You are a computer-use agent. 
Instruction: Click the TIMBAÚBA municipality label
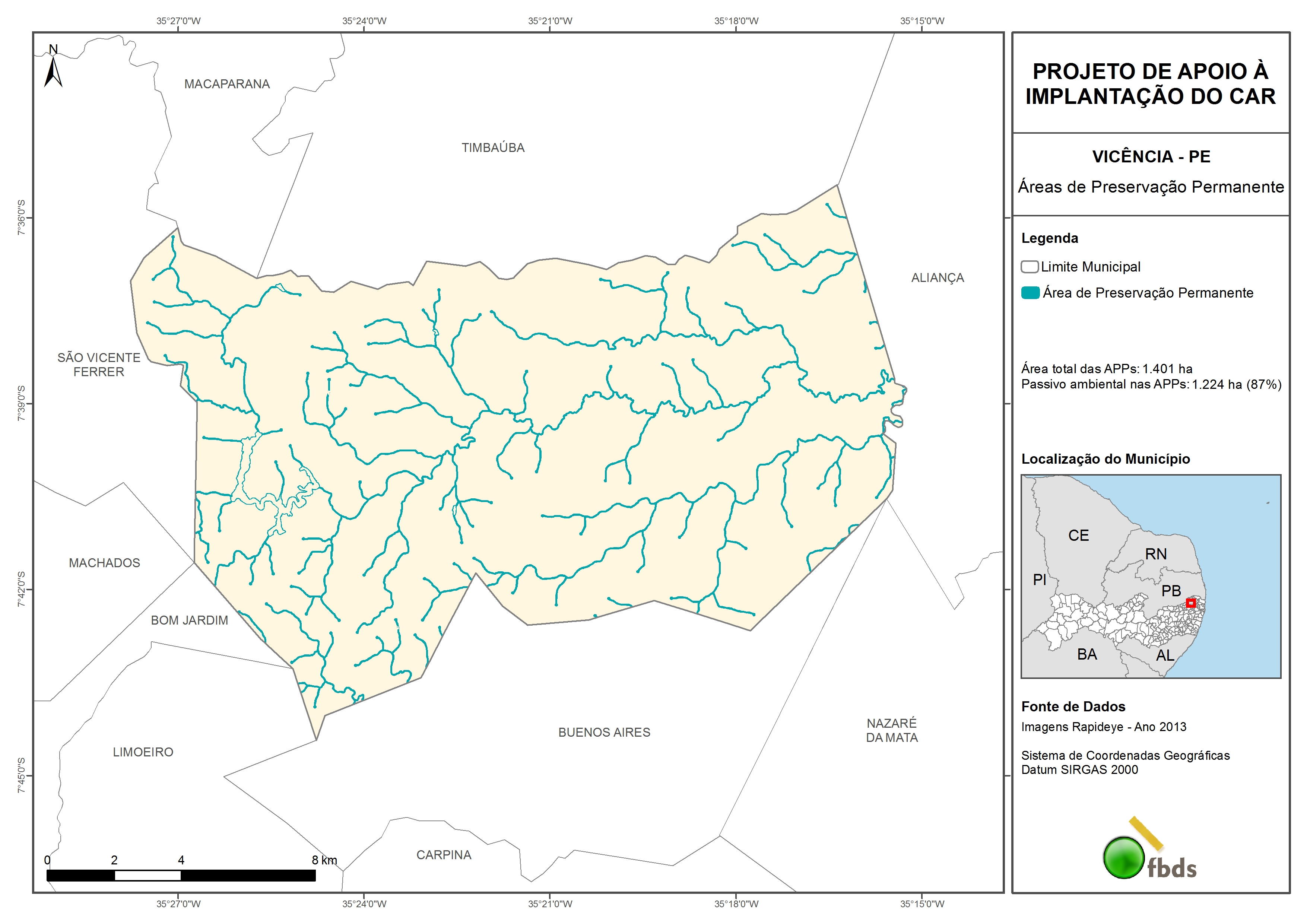click(493, 148)
